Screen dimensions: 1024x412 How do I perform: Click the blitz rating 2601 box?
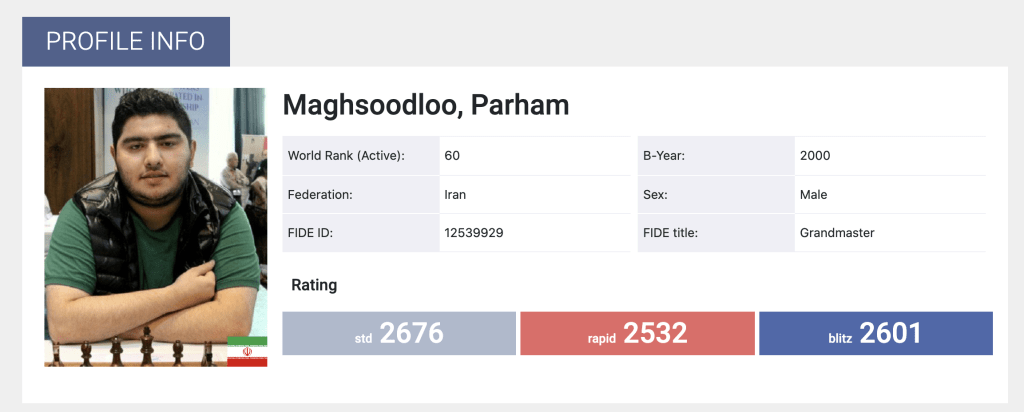pyautogui.click(x=875, y=333)
